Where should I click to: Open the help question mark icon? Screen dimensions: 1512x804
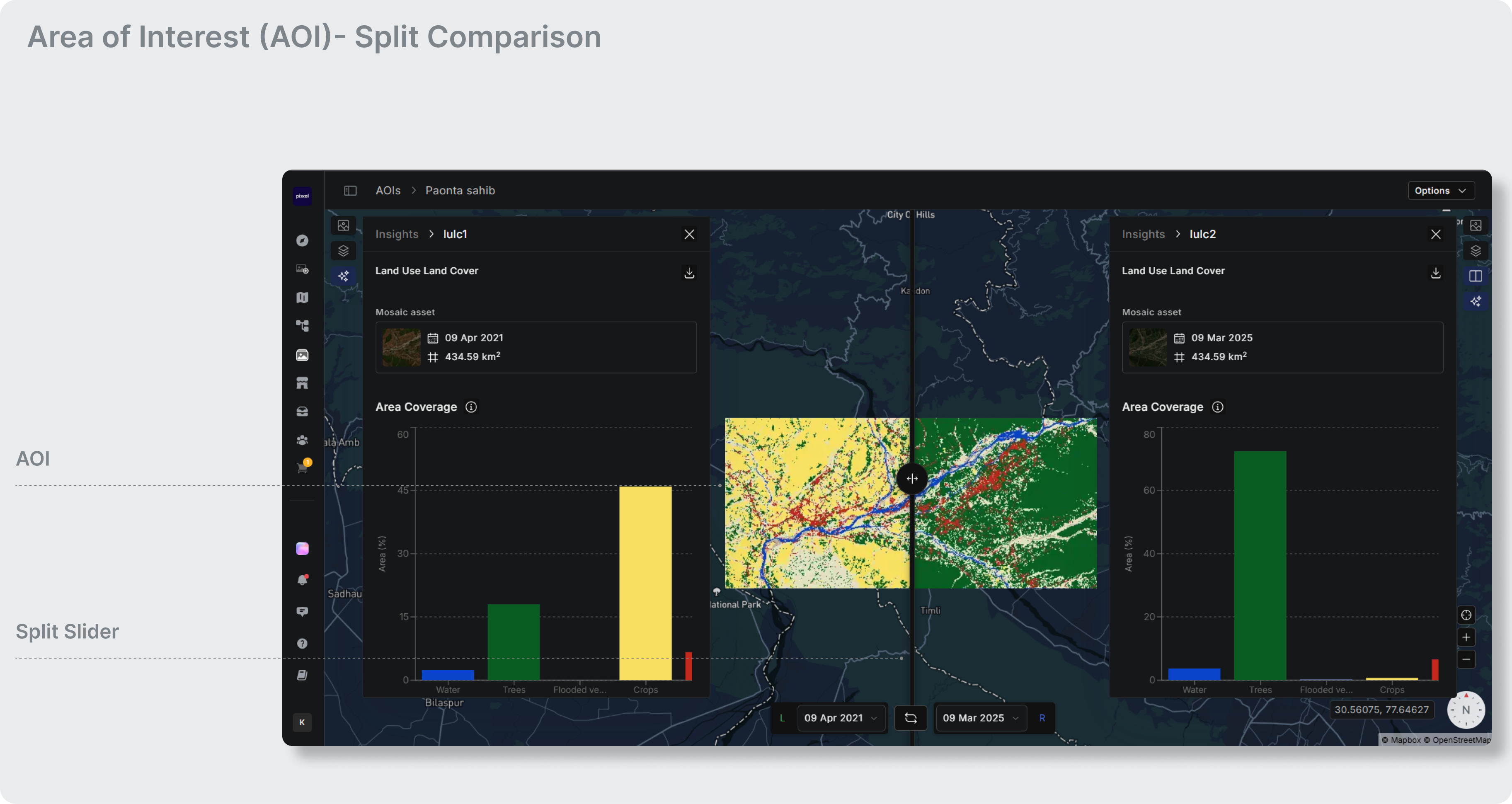[x=302, y=643]
